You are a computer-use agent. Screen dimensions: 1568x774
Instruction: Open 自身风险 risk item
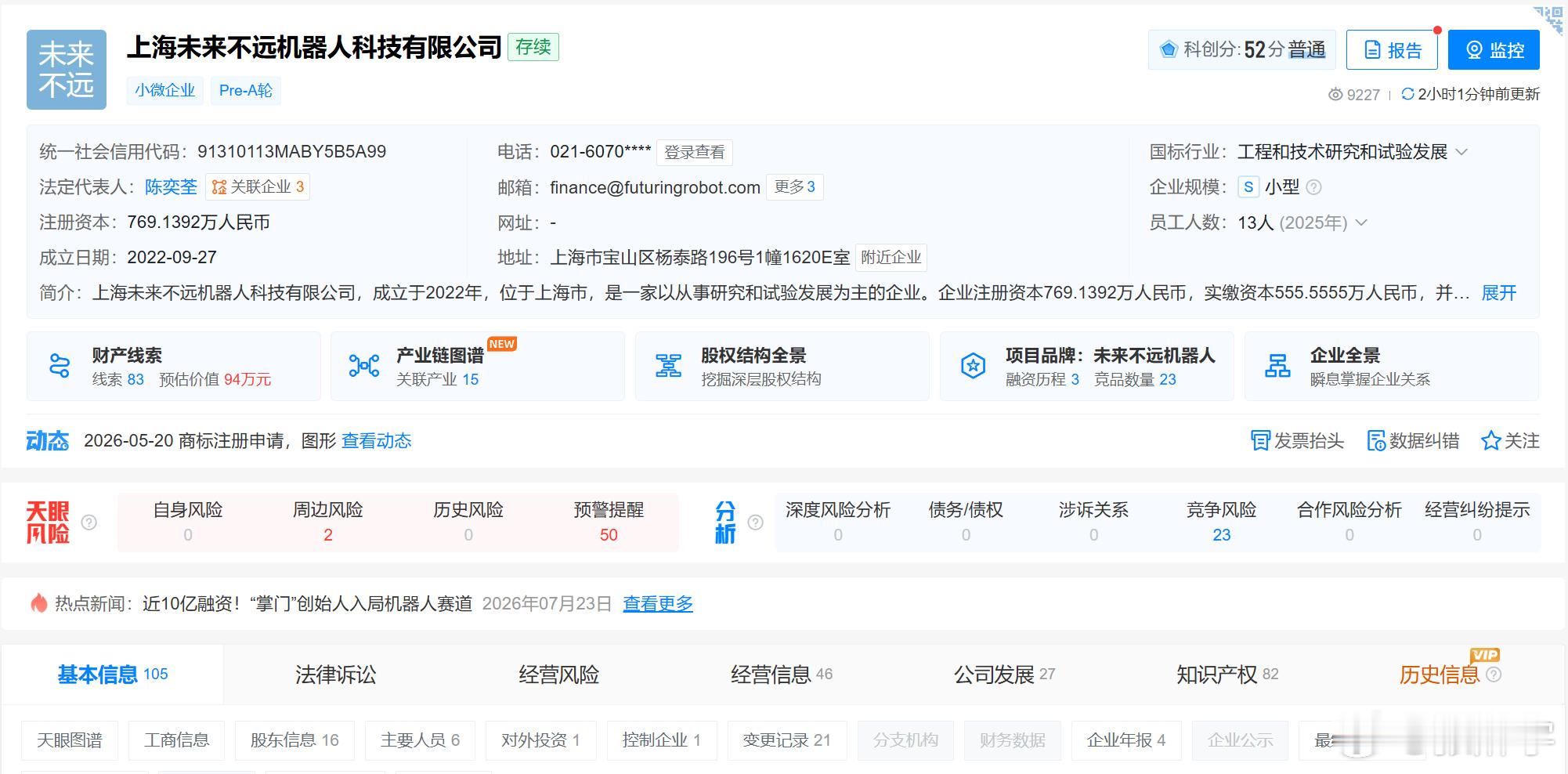188,523
